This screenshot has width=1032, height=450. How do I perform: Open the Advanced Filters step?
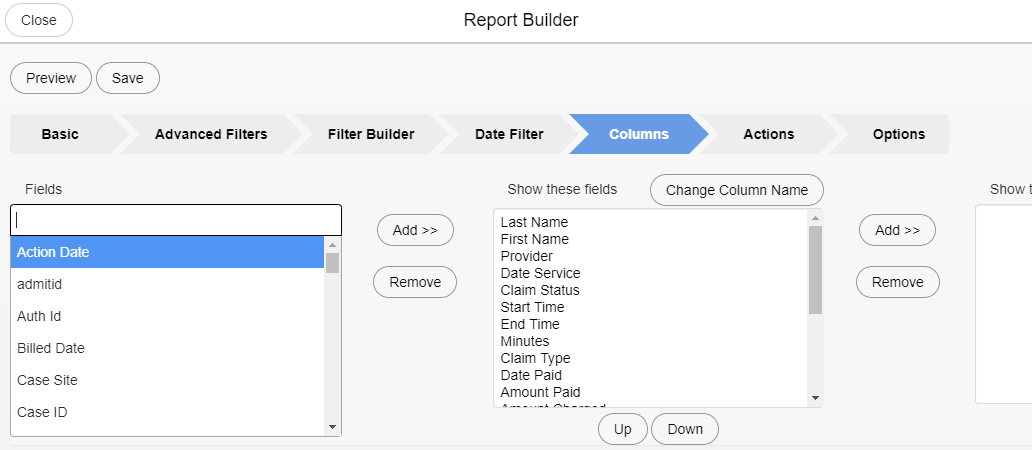click(x=210, y=134)
